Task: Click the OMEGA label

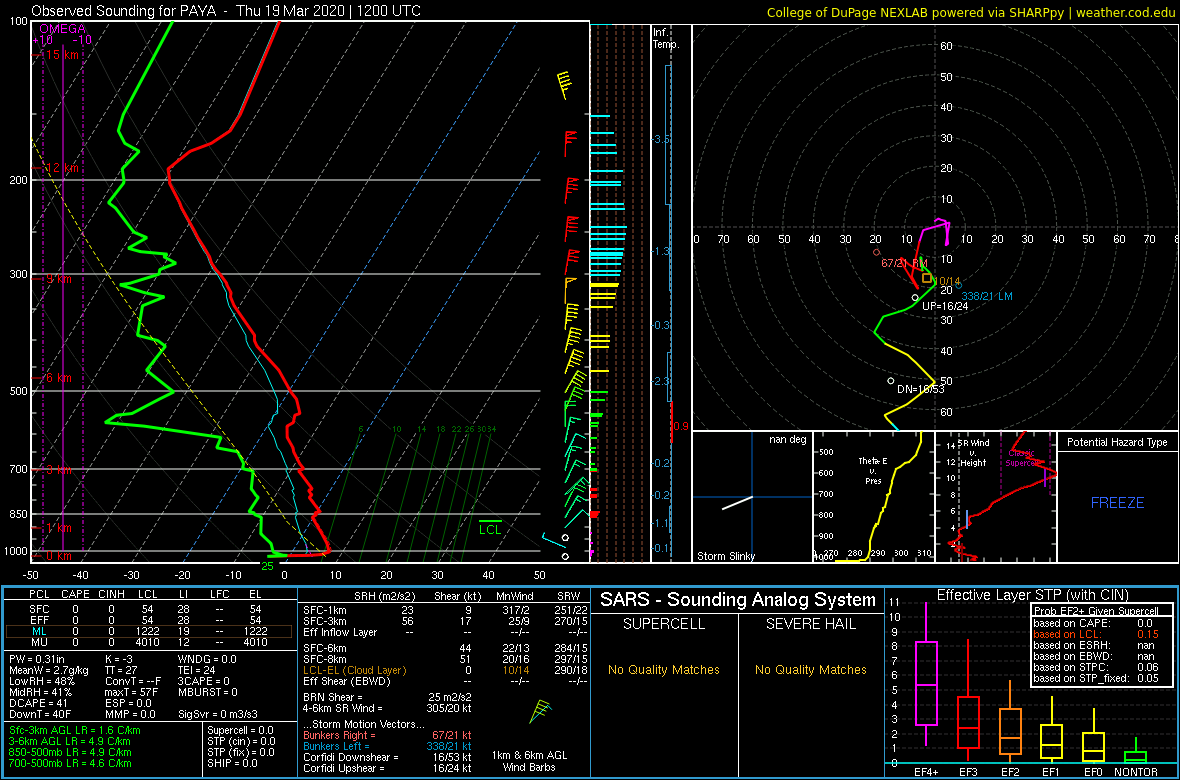Action: click(x=62, y=29)
